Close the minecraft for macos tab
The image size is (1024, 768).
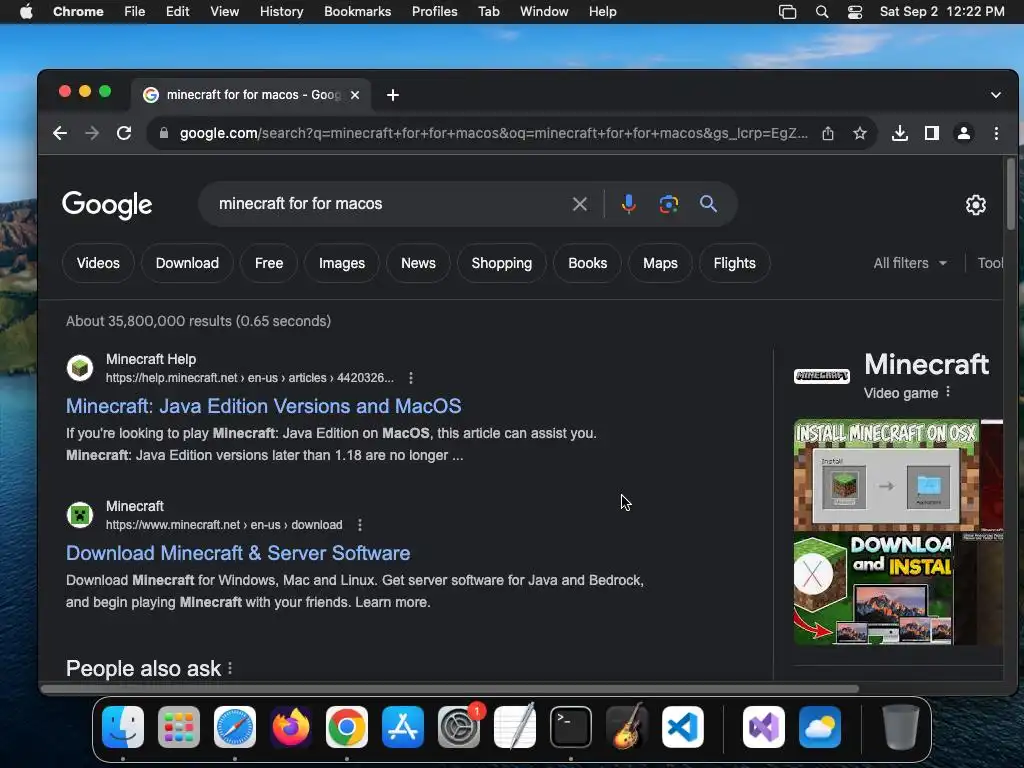pos(355,95)
